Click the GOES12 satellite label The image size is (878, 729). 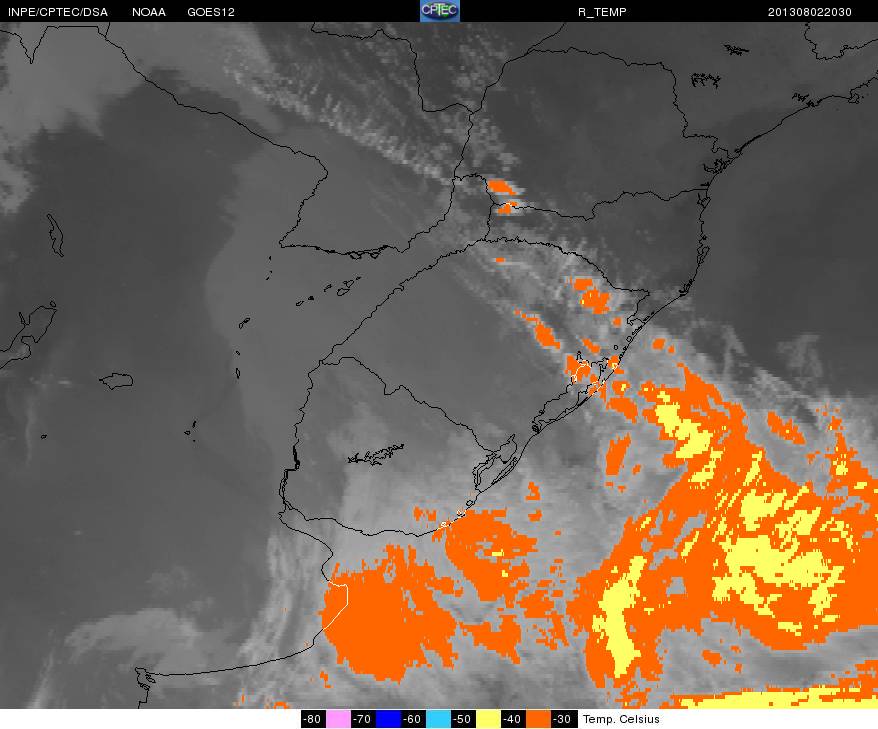pos(211,12)
